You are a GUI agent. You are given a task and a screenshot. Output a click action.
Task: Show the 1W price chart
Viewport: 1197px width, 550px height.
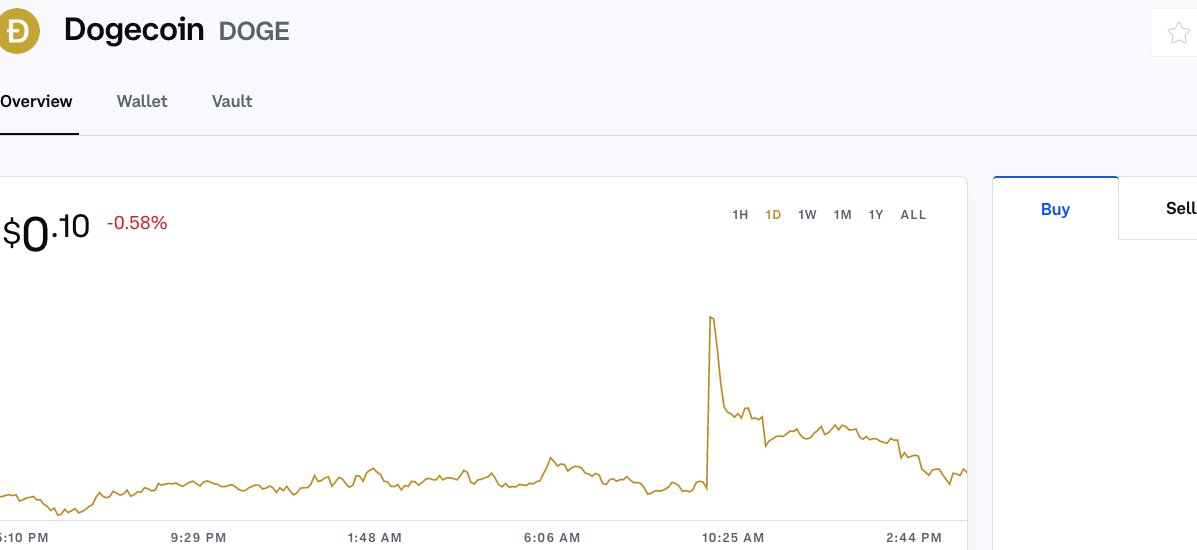(807, 215)
